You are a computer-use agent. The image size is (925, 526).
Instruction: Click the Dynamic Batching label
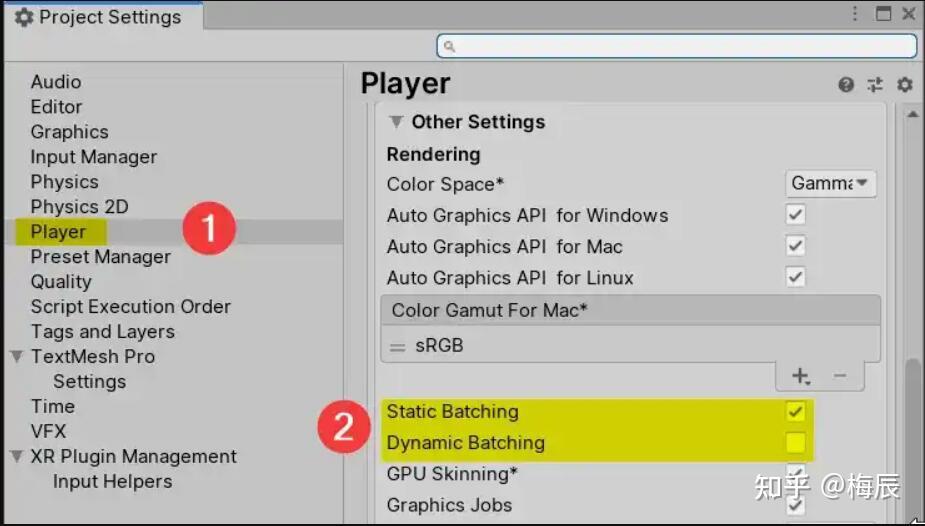click(465, 443)
